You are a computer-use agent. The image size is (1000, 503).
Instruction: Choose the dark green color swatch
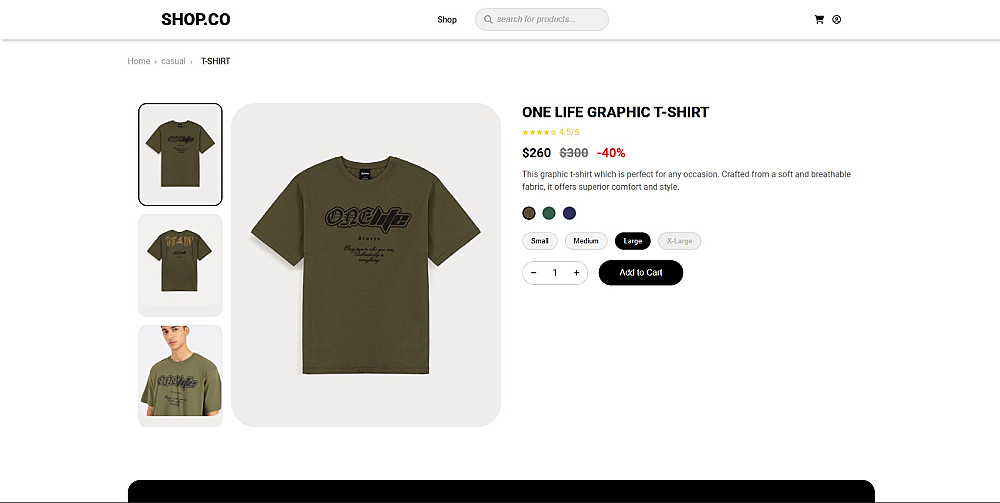[x=549, y=213]
